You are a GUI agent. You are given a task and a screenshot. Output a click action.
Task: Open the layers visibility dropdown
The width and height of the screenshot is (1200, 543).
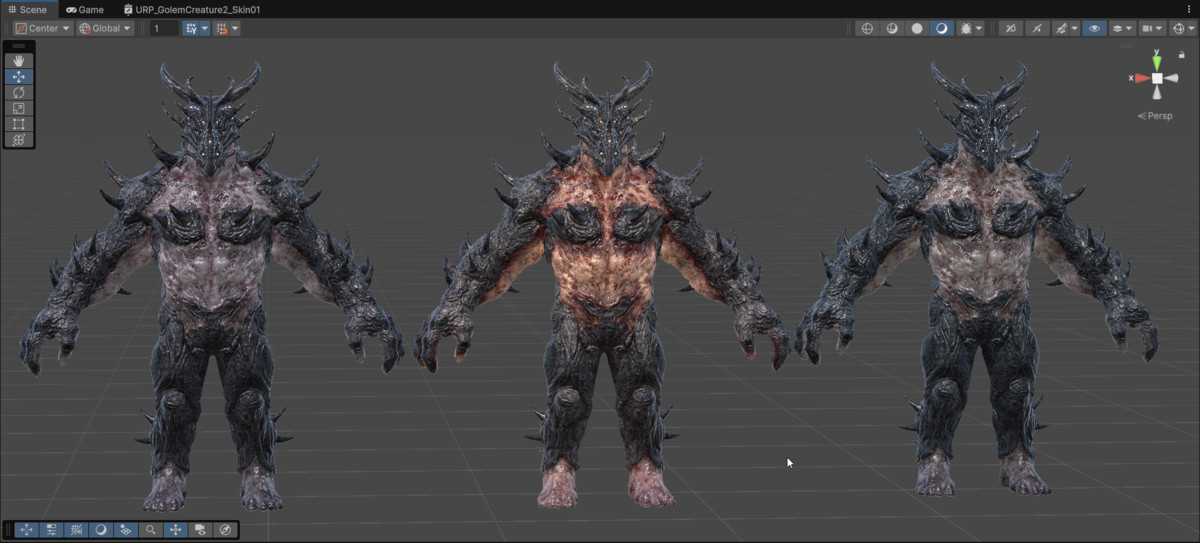(1123, 29)
